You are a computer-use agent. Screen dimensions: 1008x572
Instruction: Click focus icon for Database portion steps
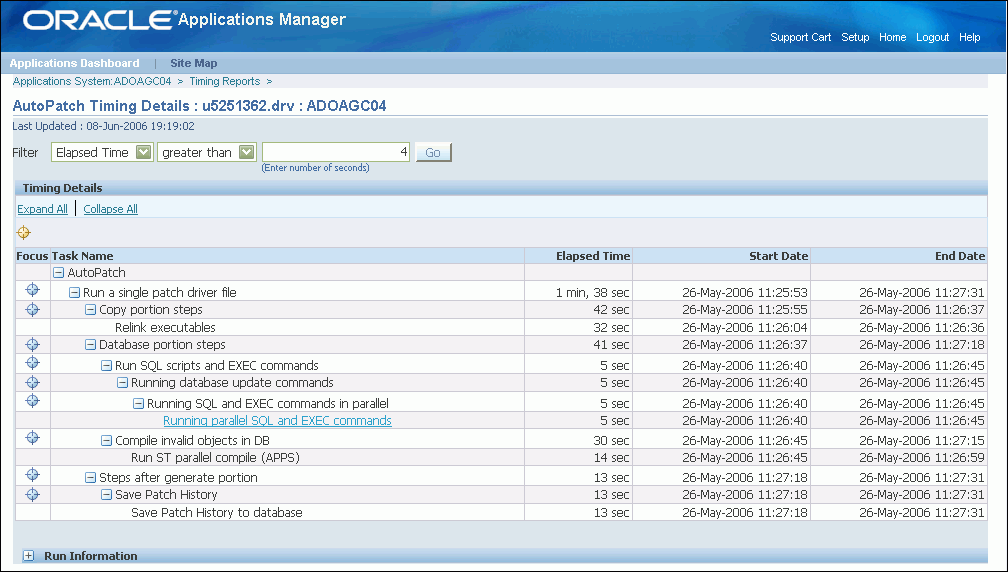click(x=32, y=344)
